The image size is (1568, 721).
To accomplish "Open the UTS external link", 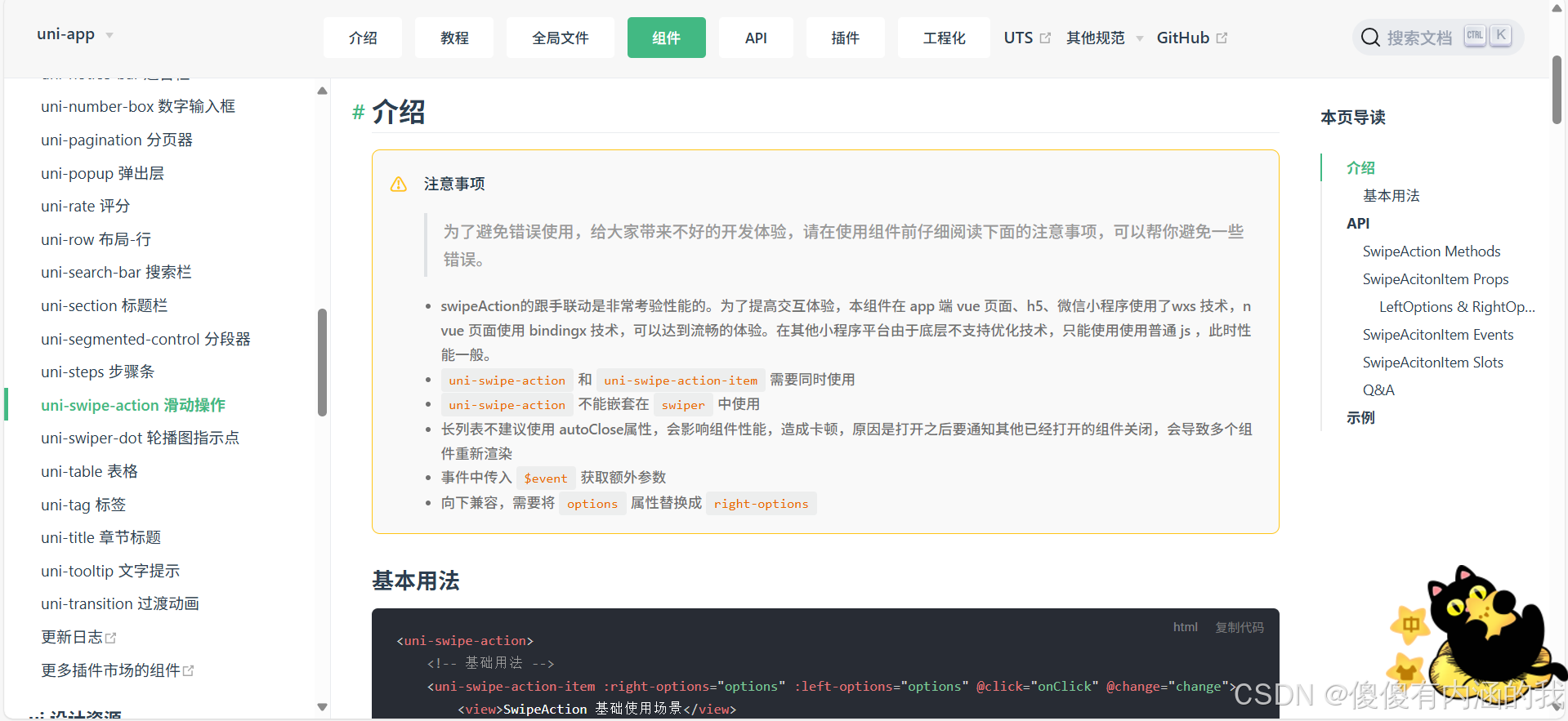I will tap(1027, 38).
